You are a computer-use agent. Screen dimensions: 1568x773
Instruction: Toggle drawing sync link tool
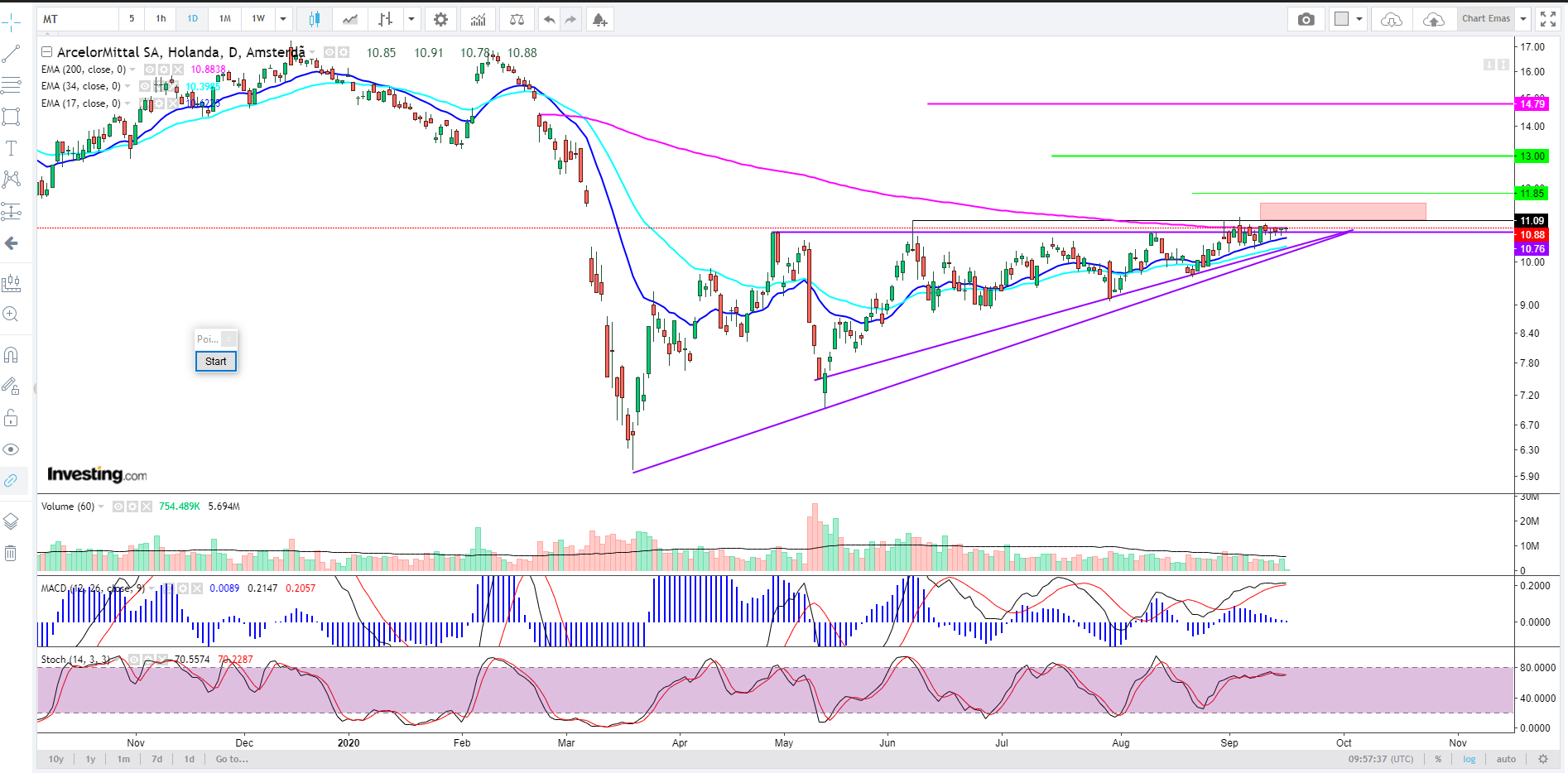12,481
